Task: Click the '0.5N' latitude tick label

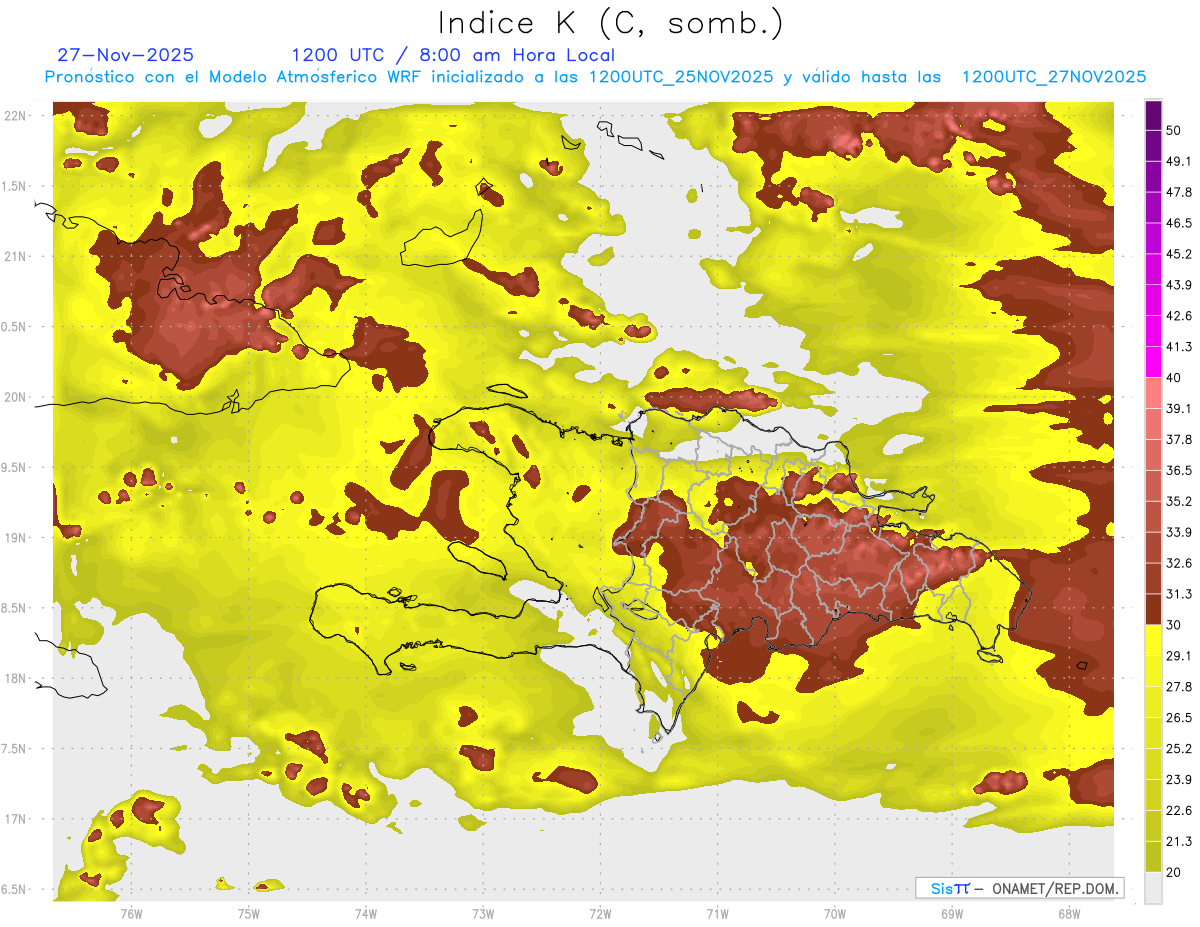Action: (15, 327)
